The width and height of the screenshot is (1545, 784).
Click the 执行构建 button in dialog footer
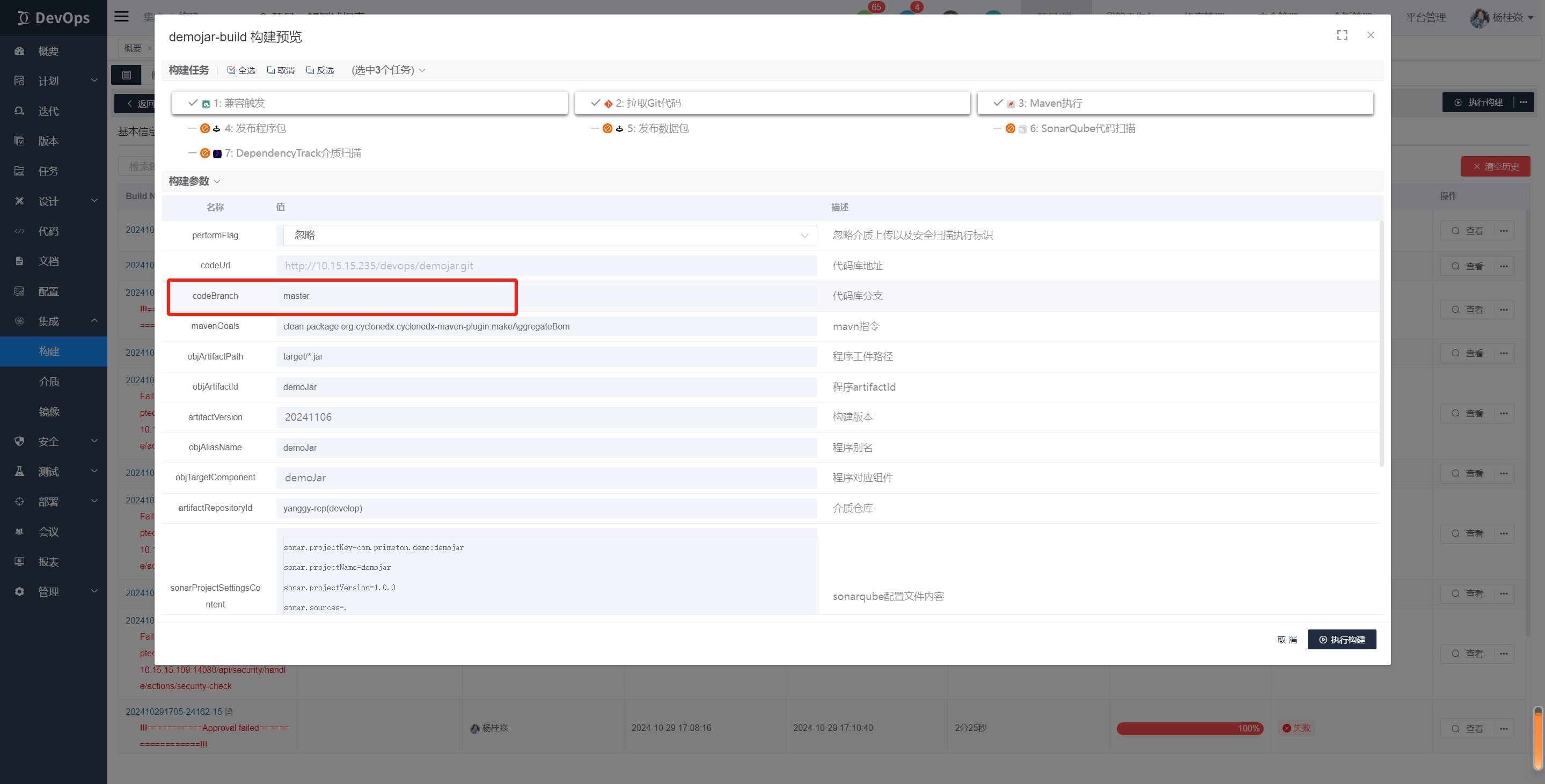coord(1341,640)
